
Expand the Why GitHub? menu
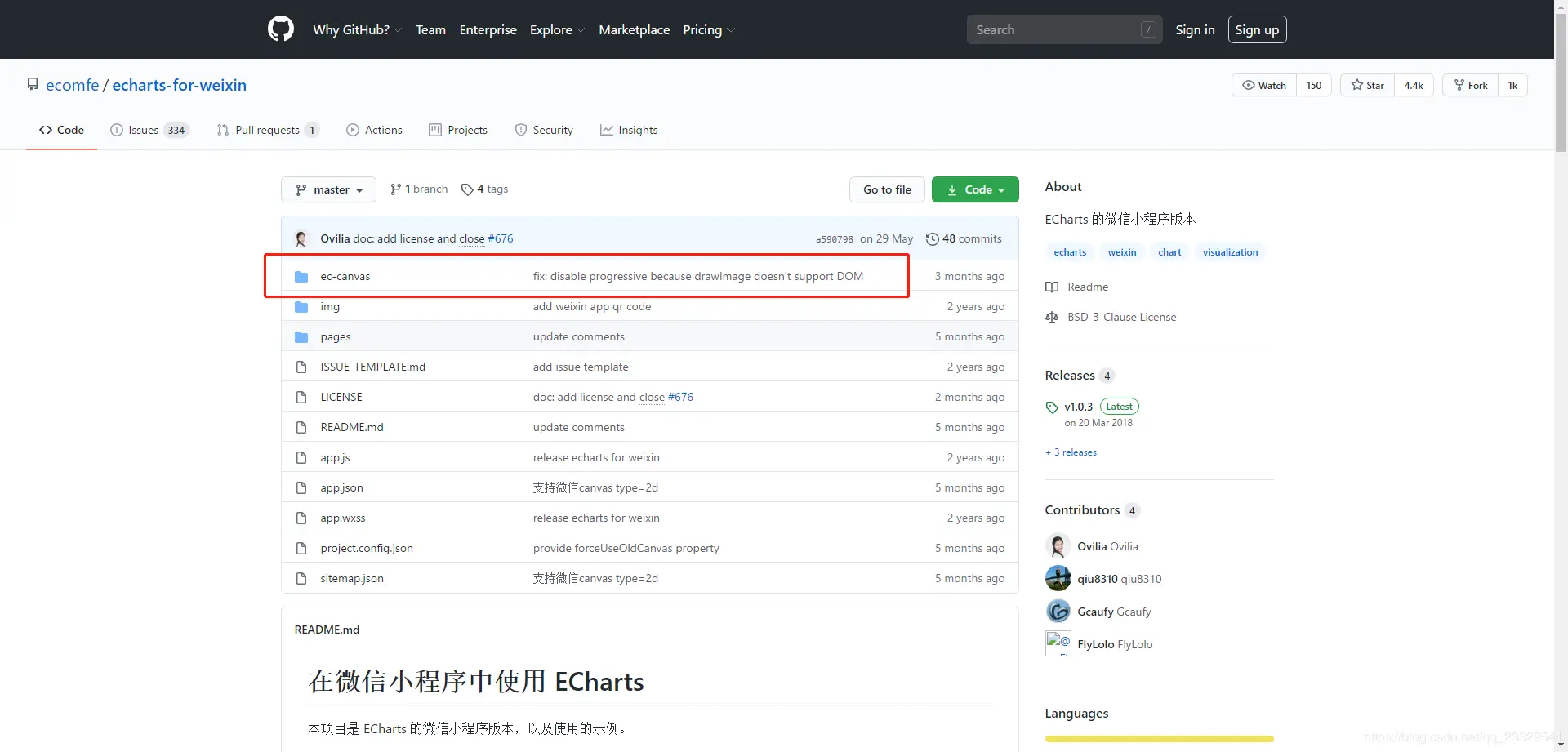click(357, 30)
